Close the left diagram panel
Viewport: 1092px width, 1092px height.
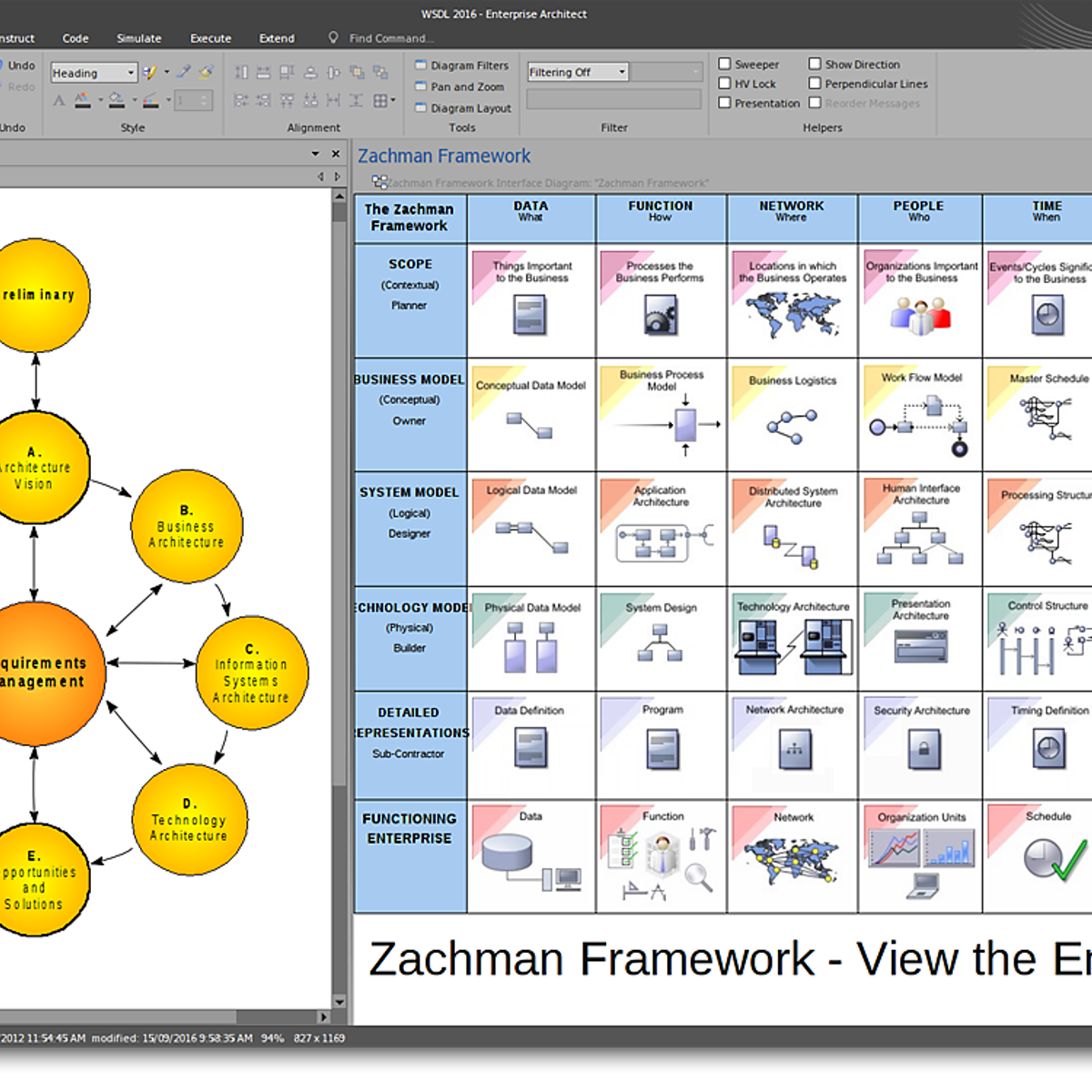click(336, 154)
